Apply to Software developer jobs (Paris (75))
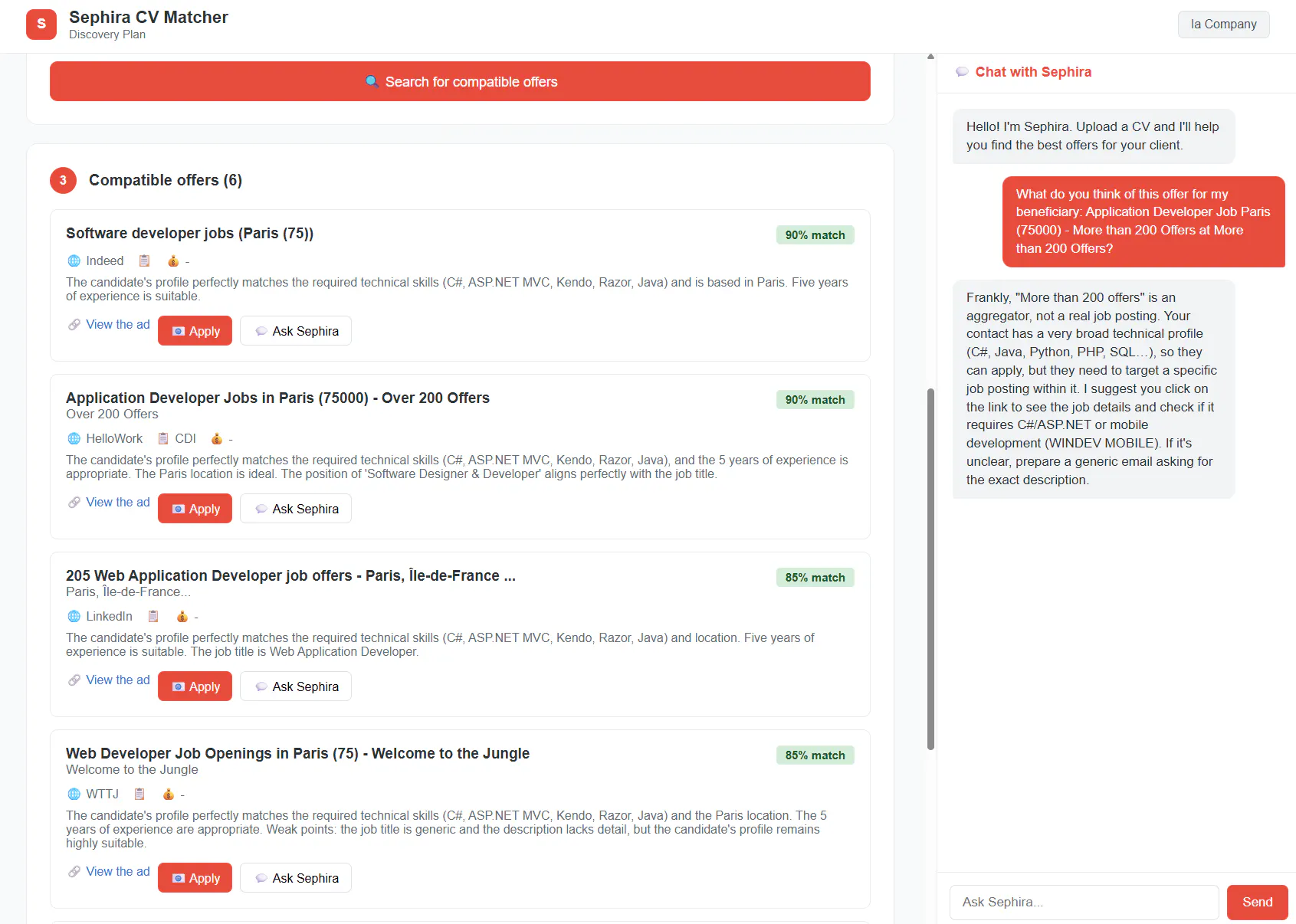This screenshot has width=1296, height=924. coord(195,331)
